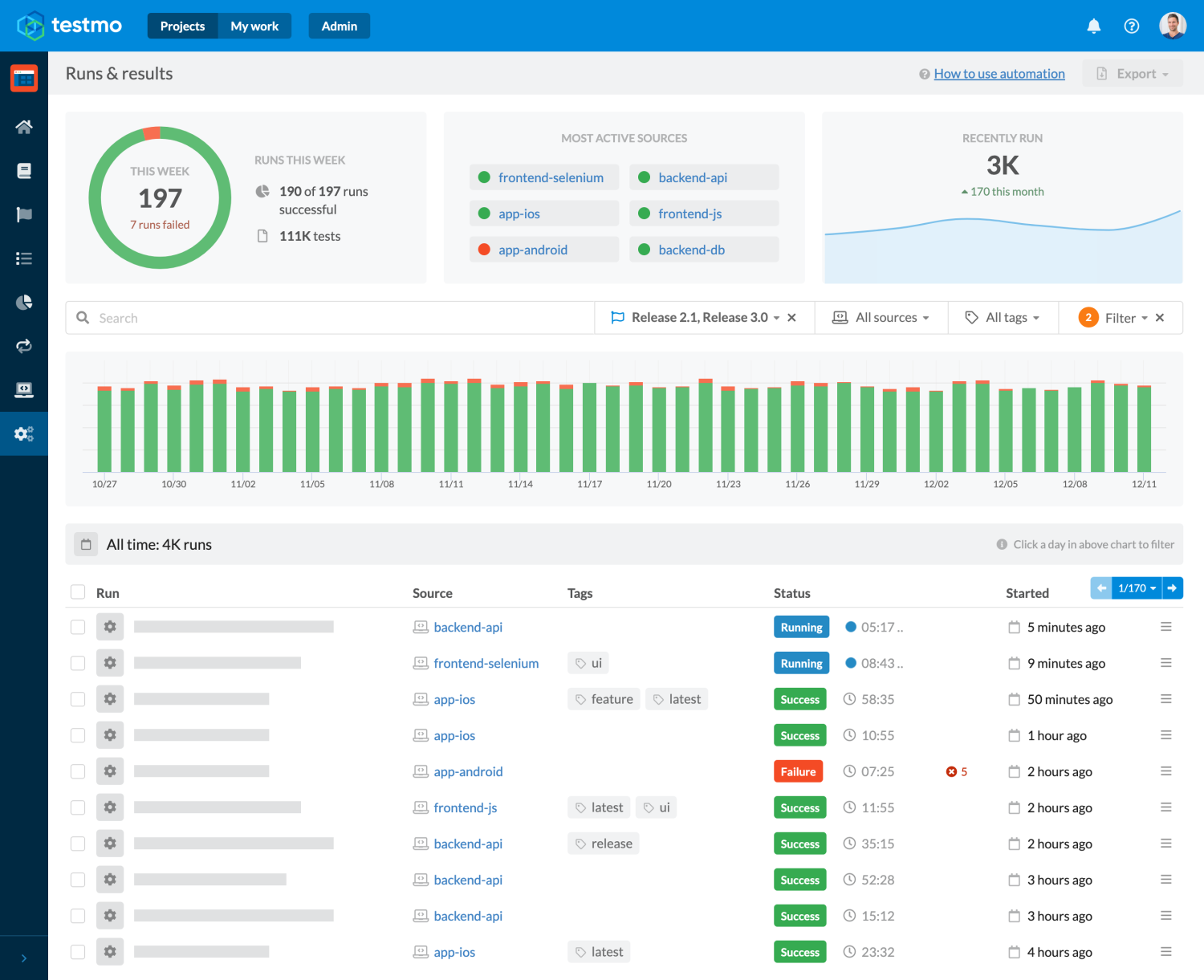The image size is (1204, 980).
Task: Click the calendar icon beside All time
Action: 86,544
